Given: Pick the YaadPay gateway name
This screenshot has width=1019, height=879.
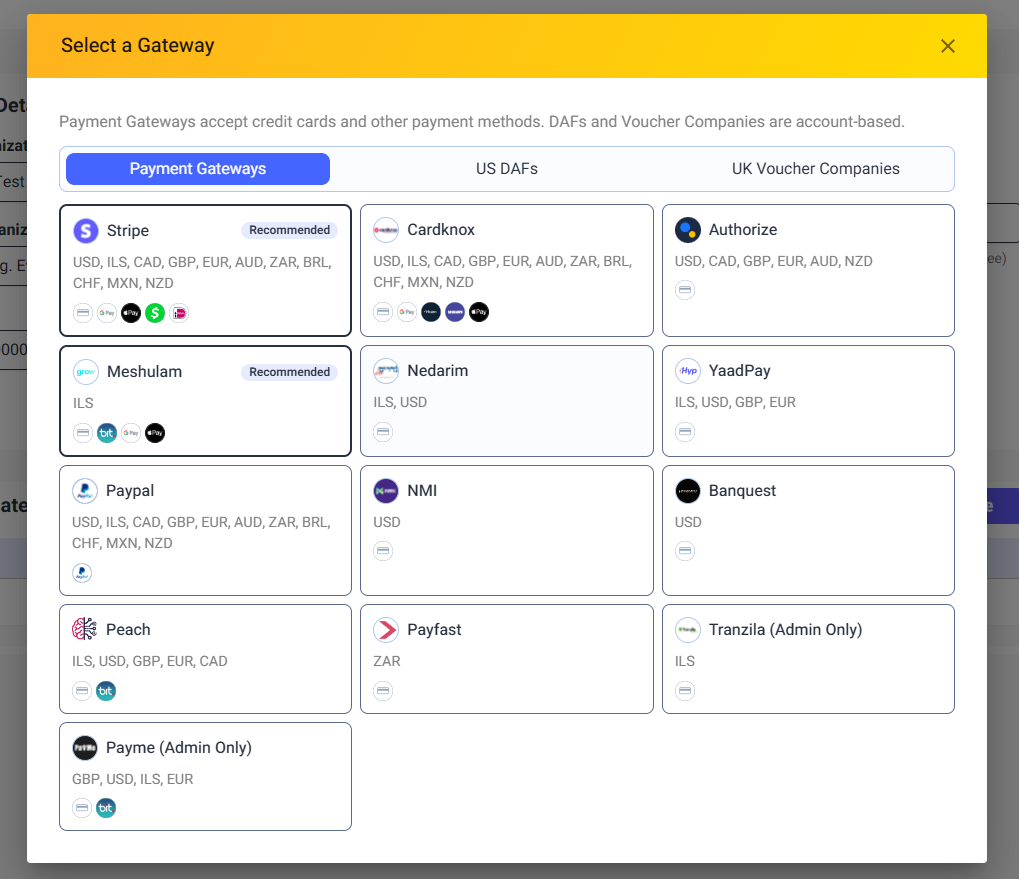Looking at the screenshot, I should pos(740,371).
